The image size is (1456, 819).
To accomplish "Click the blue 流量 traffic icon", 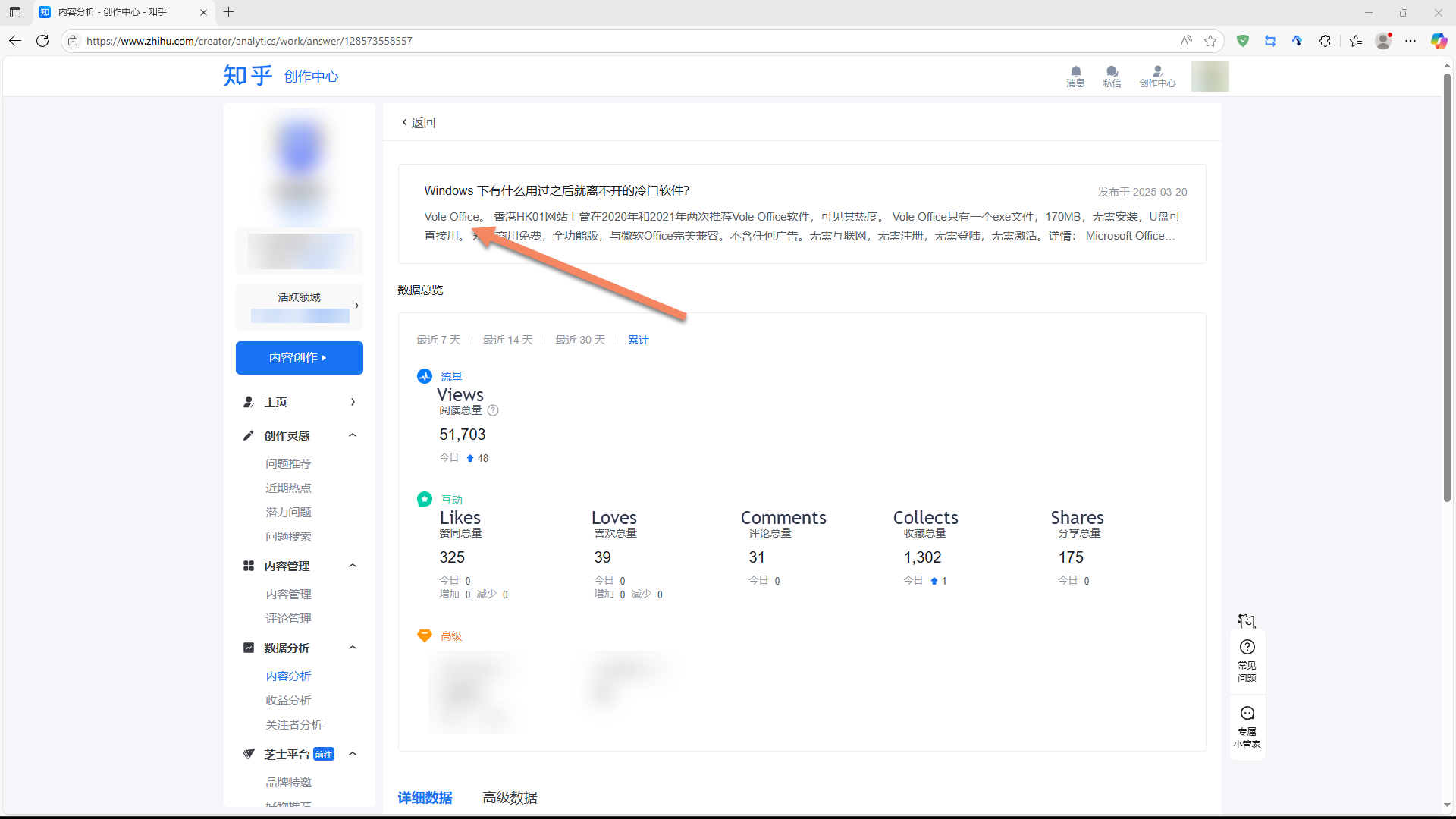I will tap(425, 376).
